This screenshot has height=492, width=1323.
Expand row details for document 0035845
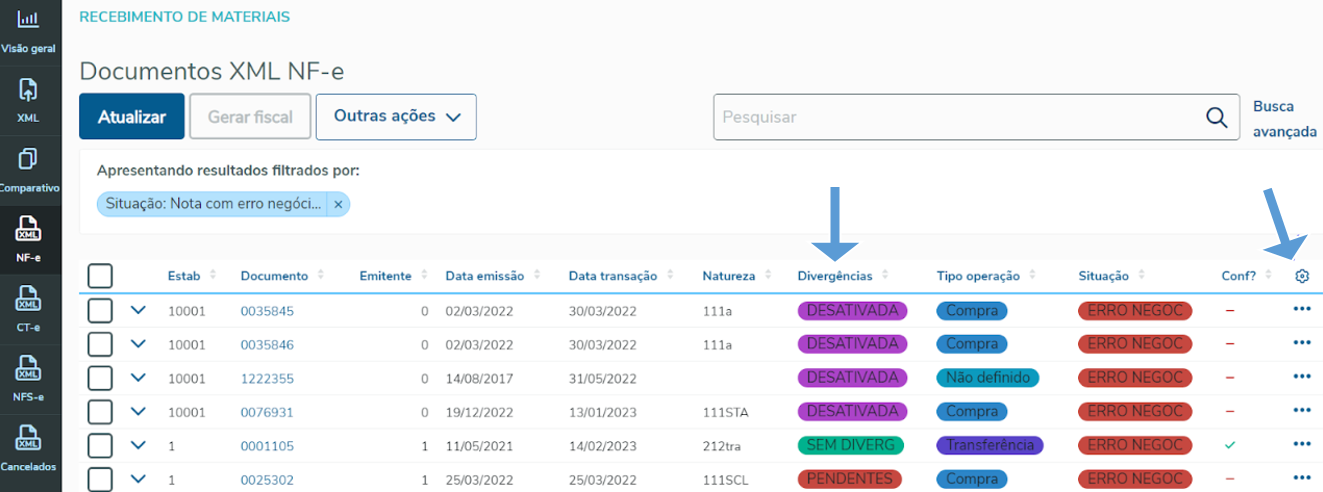pos(139,310)
